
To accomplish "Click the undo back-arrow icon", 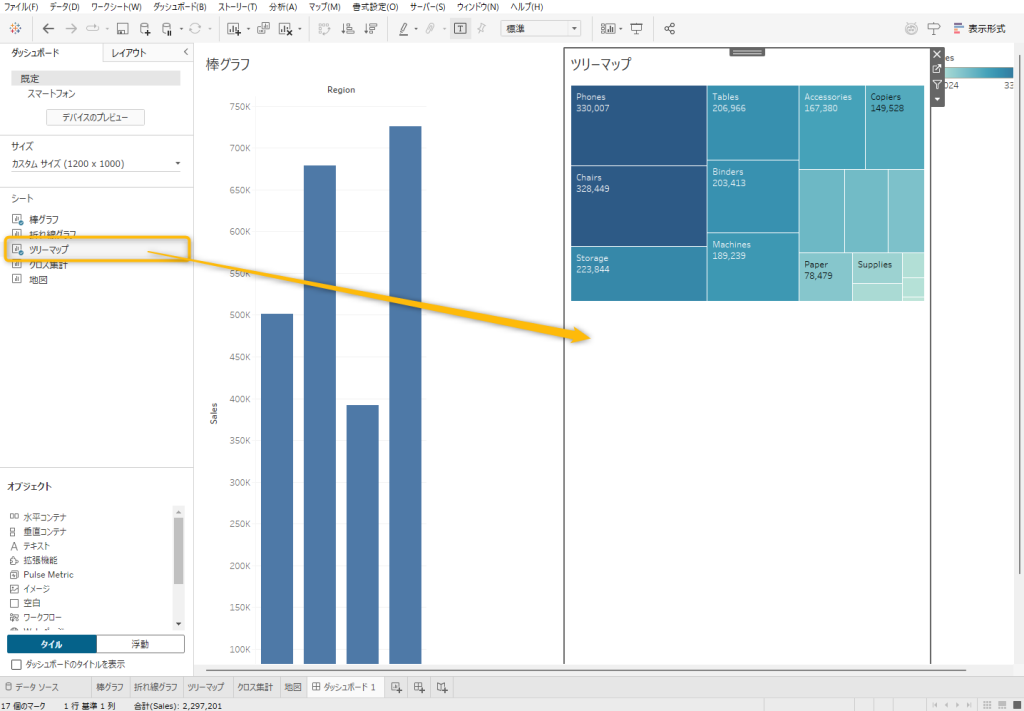I will [49, 29].
